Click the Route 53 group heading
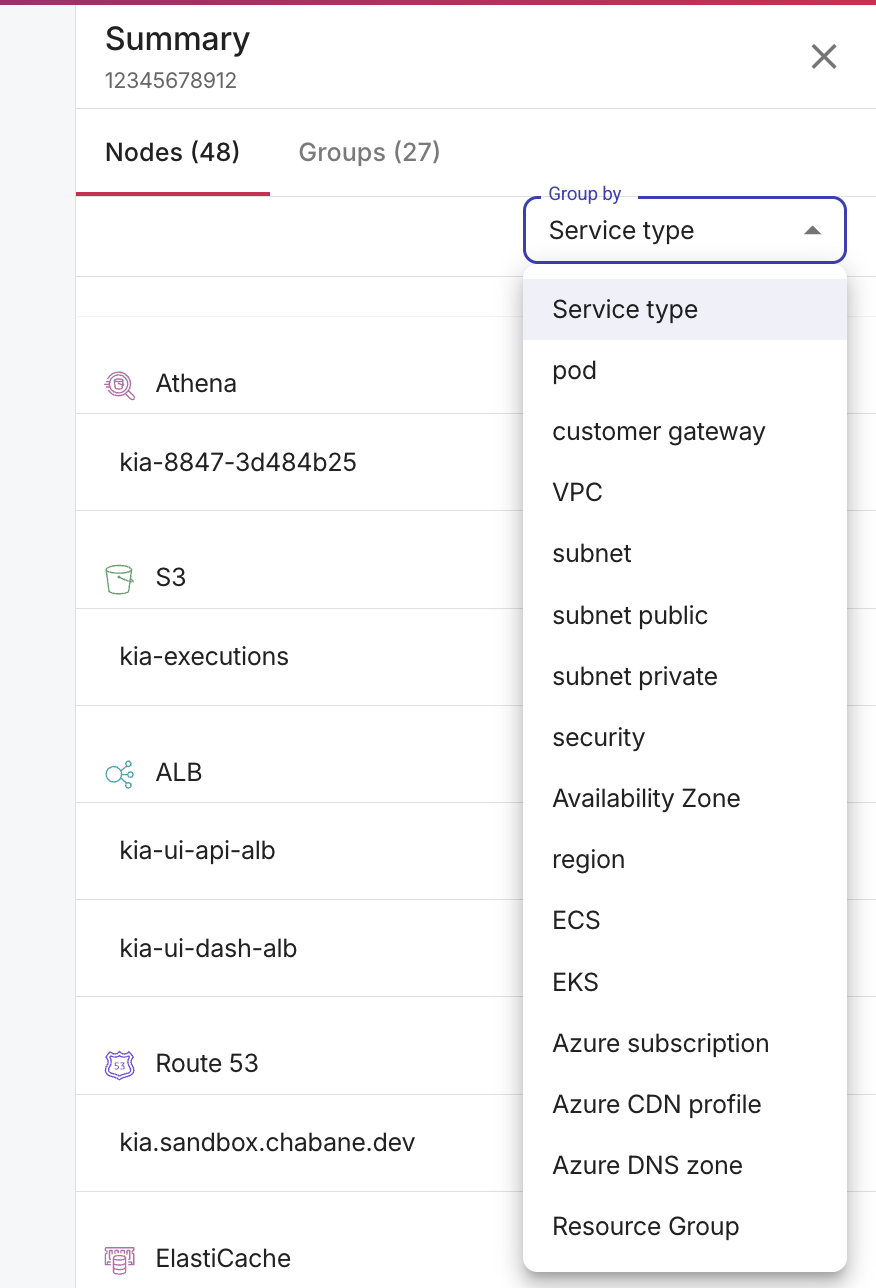The width and height of the screenshot is (876, 1288). click(x=207, y=1064)
